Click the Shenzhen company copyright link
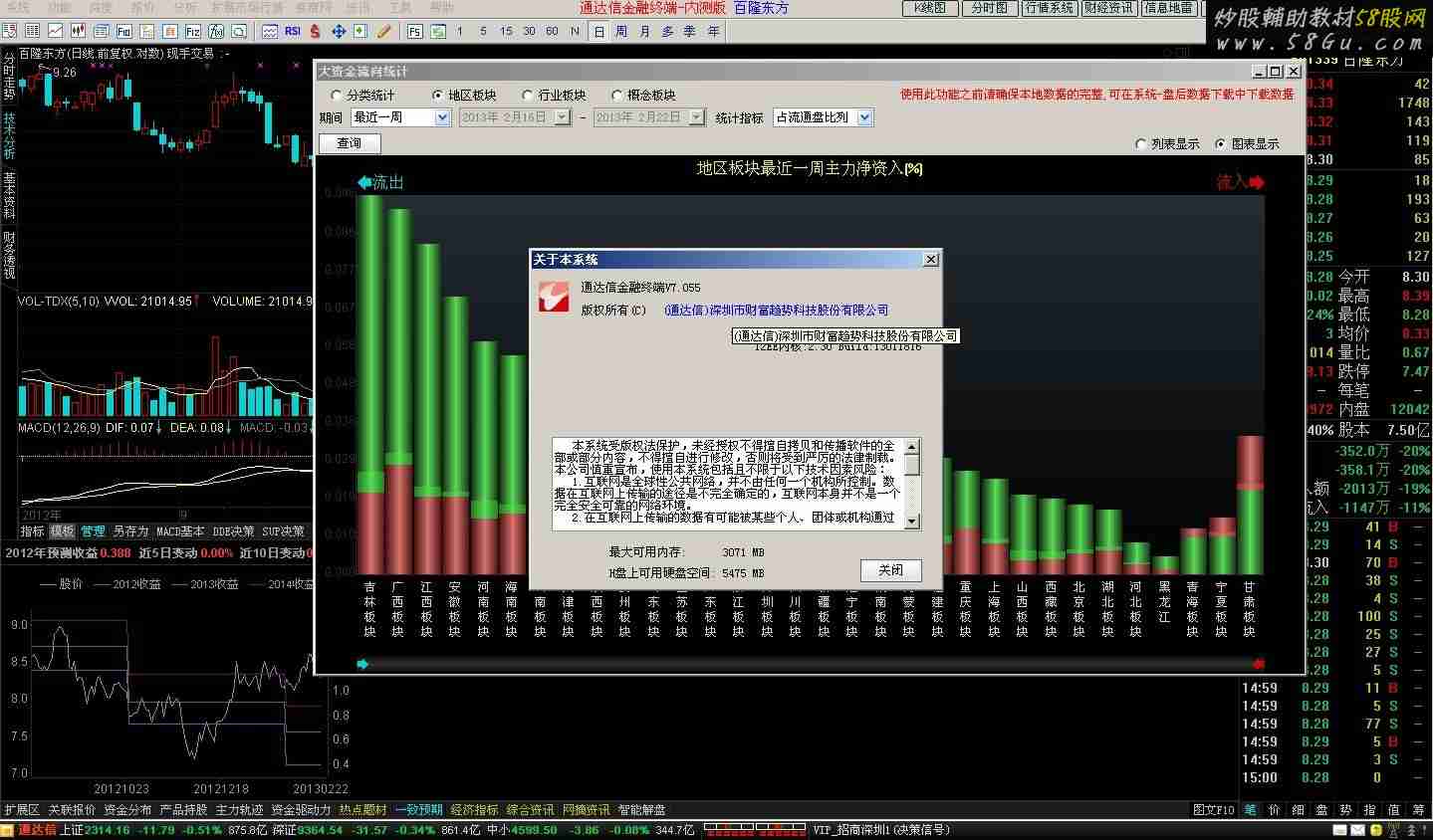 click(x=776, y=310)
